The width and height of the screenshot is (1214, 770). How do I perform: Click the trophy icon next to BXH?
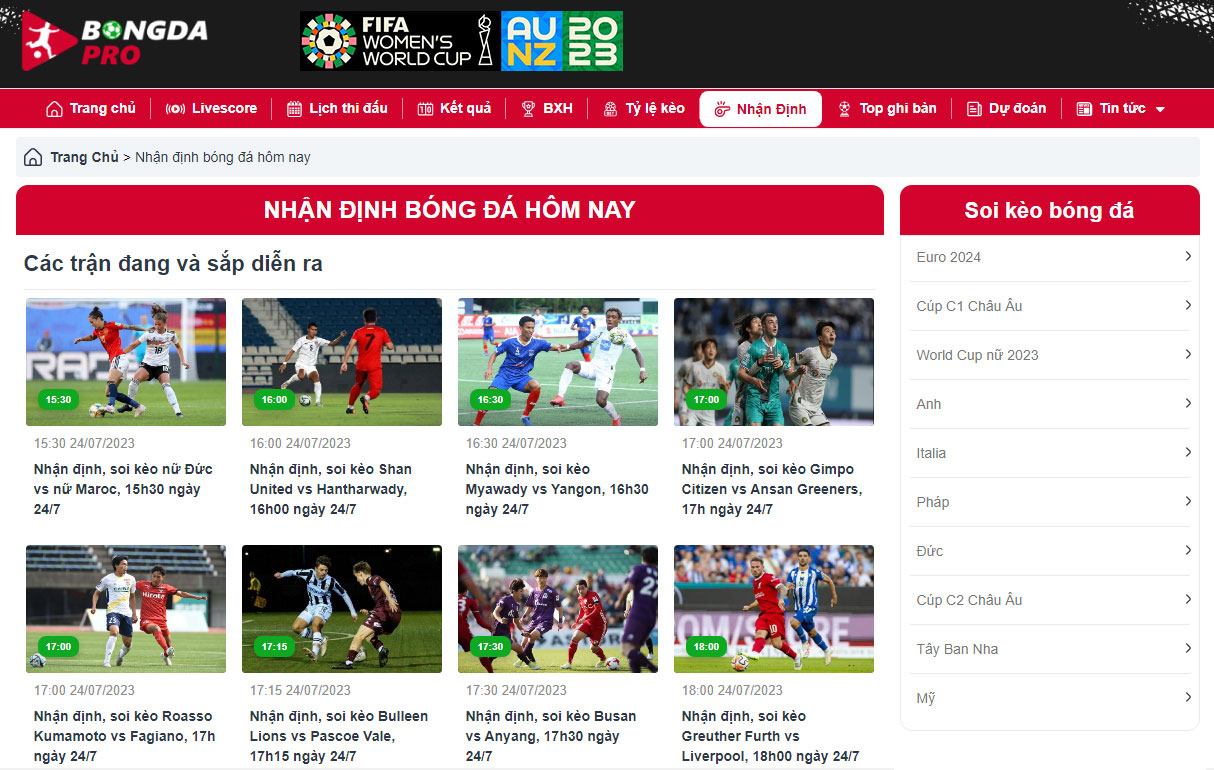[x=528, y=109]
